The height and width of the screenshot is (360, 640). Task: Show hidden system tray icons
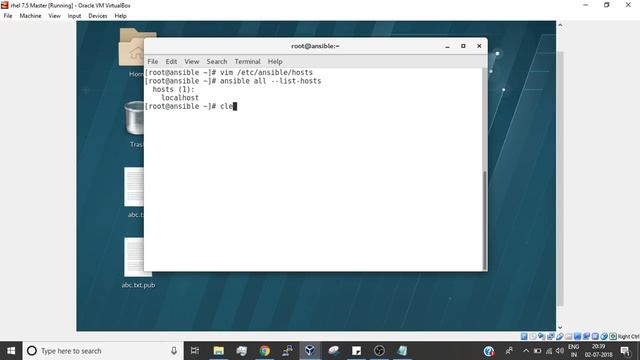click(526, 351)
